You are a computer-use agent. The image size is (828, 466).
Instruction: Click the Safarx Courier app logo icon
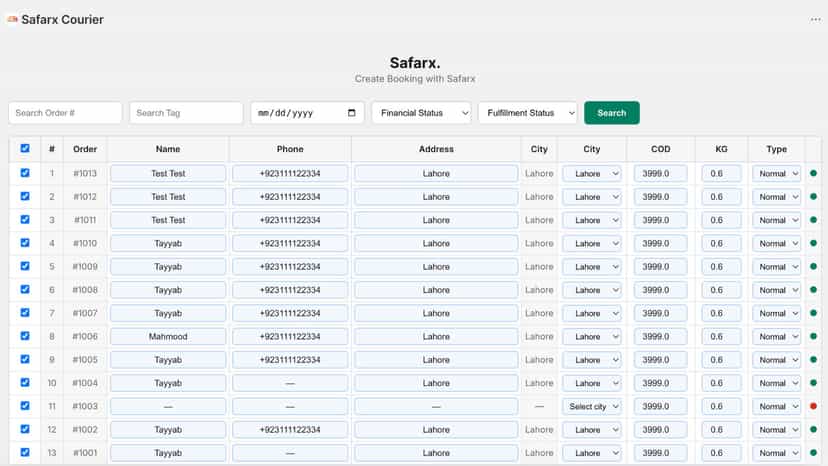(12, 20)
